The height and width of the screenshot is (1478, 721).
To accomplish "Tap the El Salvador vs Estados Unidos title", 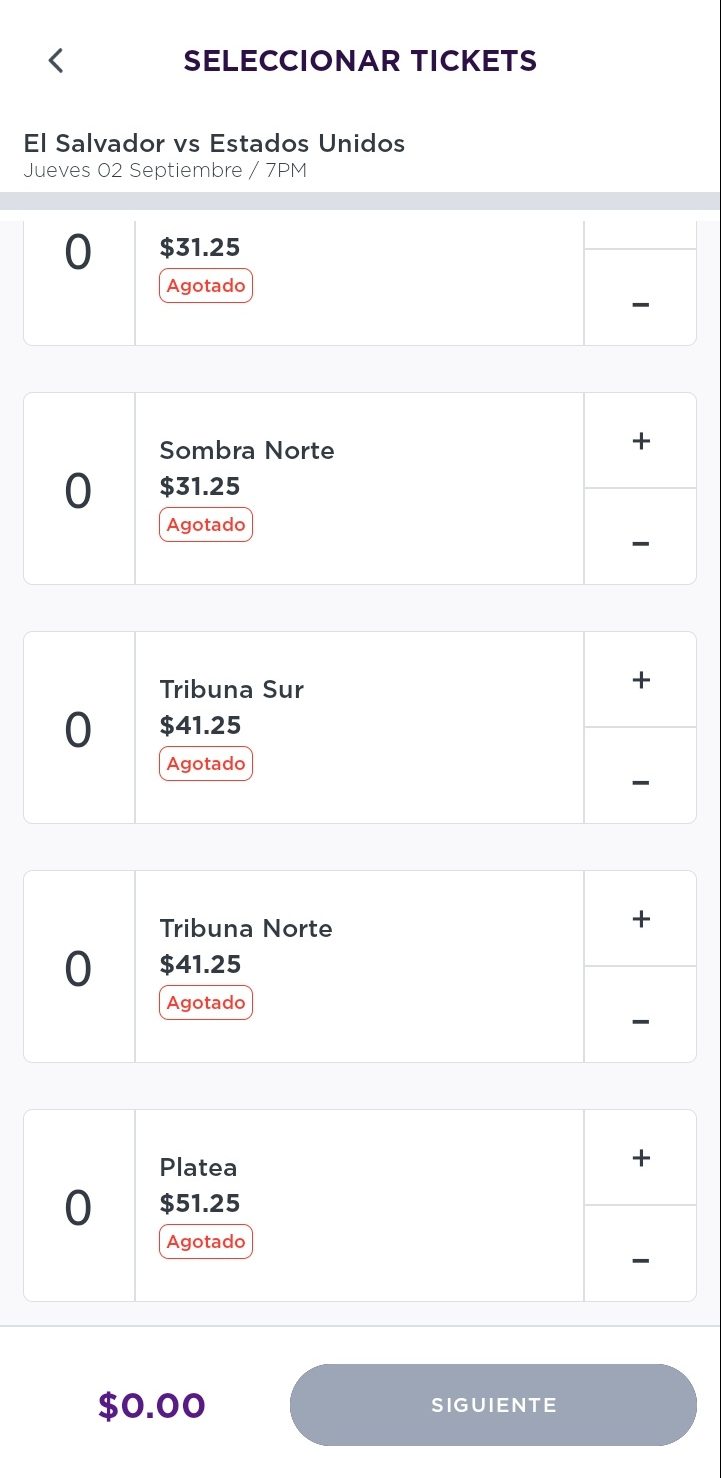I will tap(214, 143).
